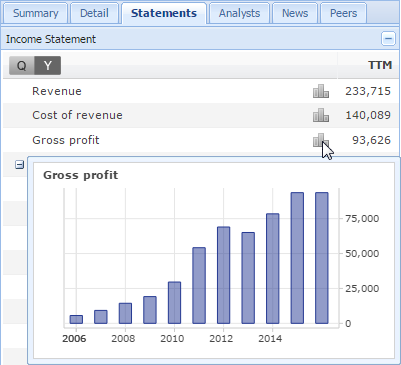Switch to Quarterly view with Q
Screen dimensions: 401x365
pos(22,65)
